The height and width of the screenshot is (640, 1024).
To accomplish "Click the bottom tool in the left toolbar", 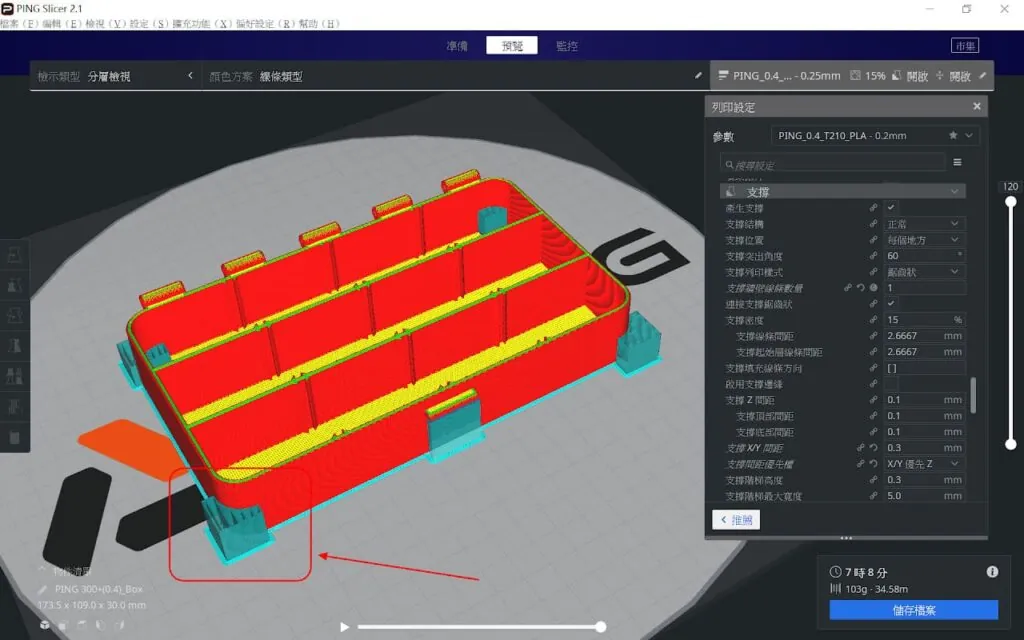I will coord(14,437).
